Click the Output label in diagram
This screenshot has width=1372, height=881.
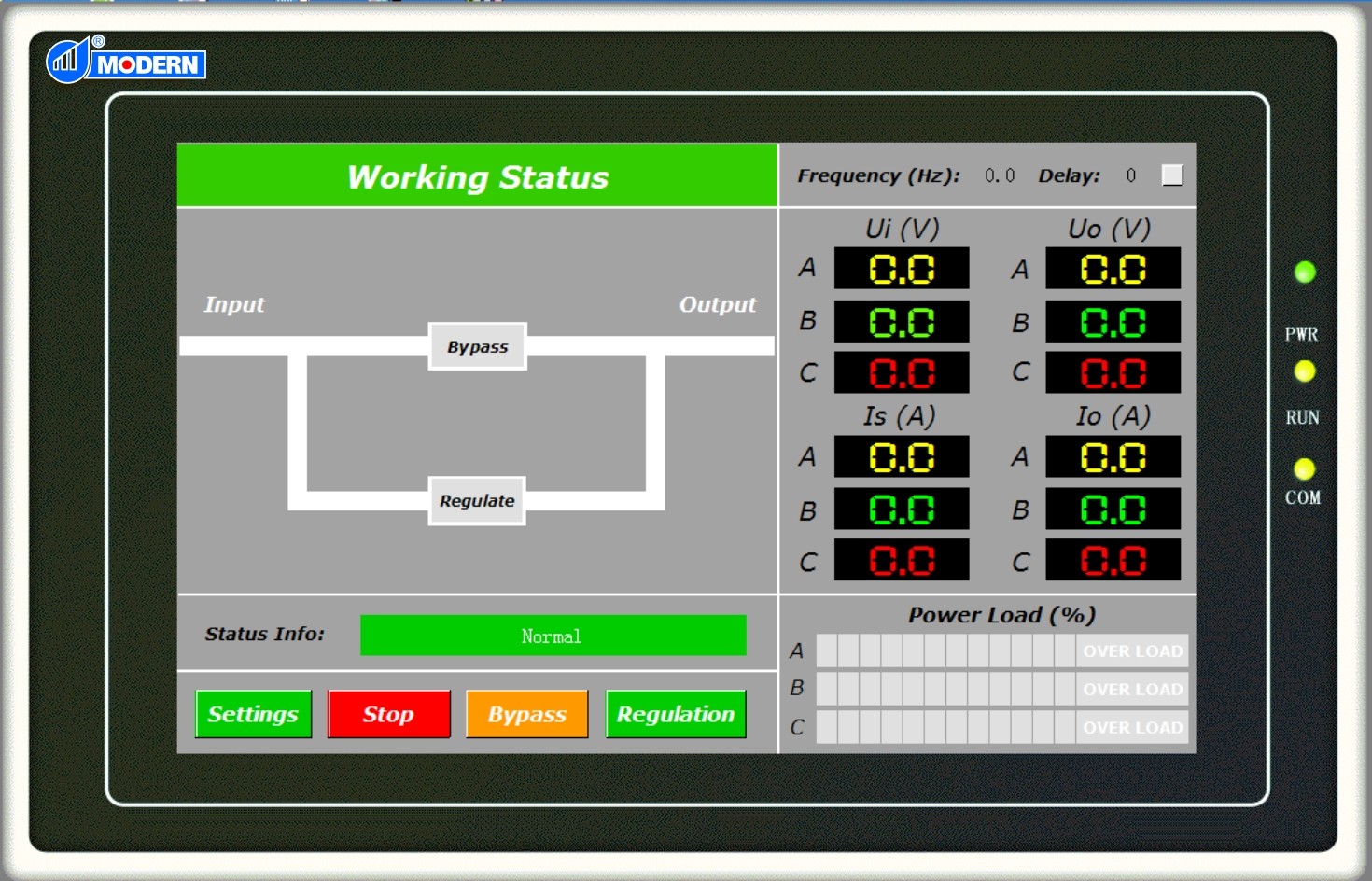click(x=718, y=304)
